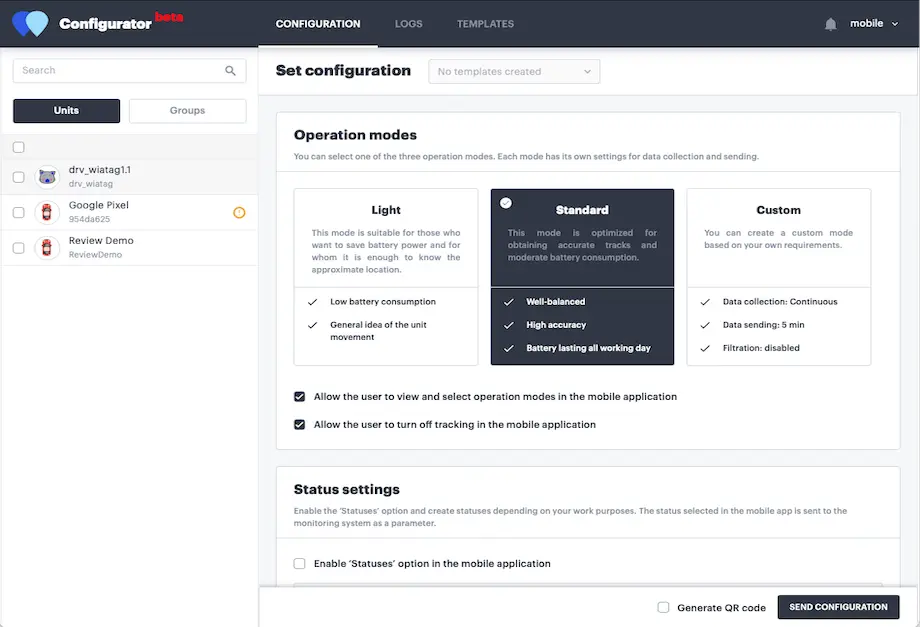Switch to the Configuration tab
This screenshot has width=920, height=627.
318,24
